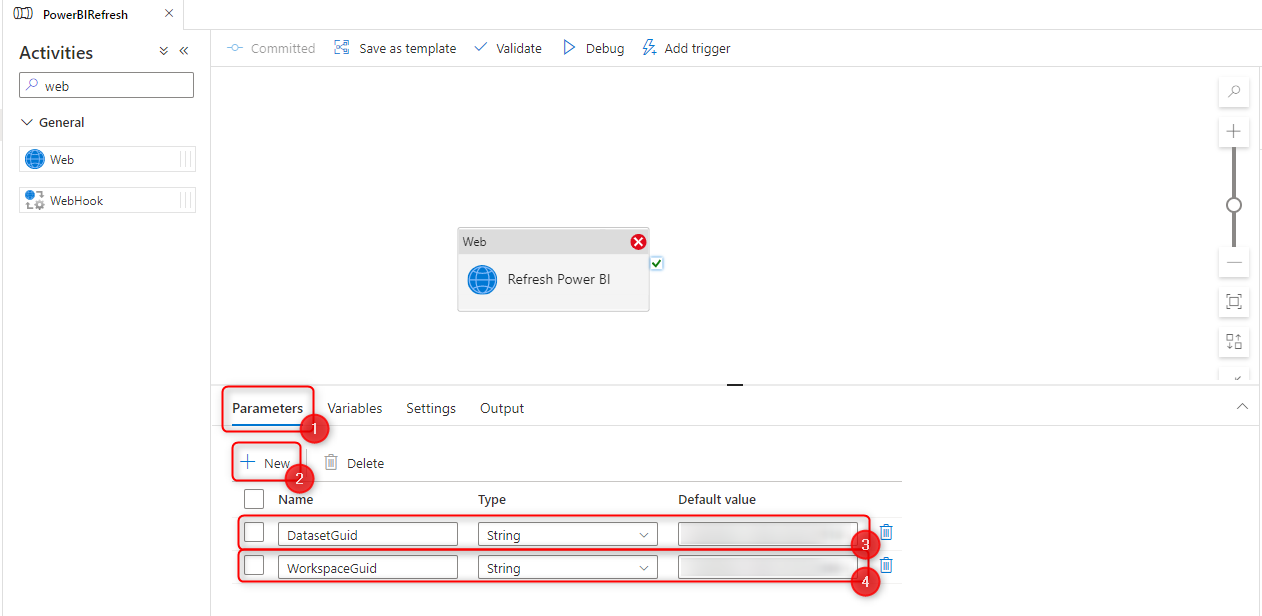Image resolution: width=1262 pixels, height=616 pixels.
Task: Click the DatasetGuid name field
Action: 368,535
